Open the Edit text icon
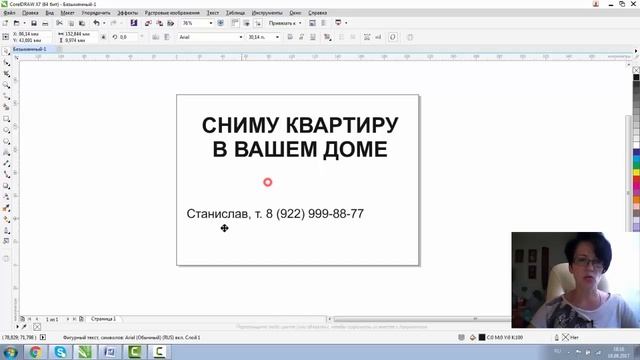Screen dimensions: 640x360 click(x=378, y=37)
